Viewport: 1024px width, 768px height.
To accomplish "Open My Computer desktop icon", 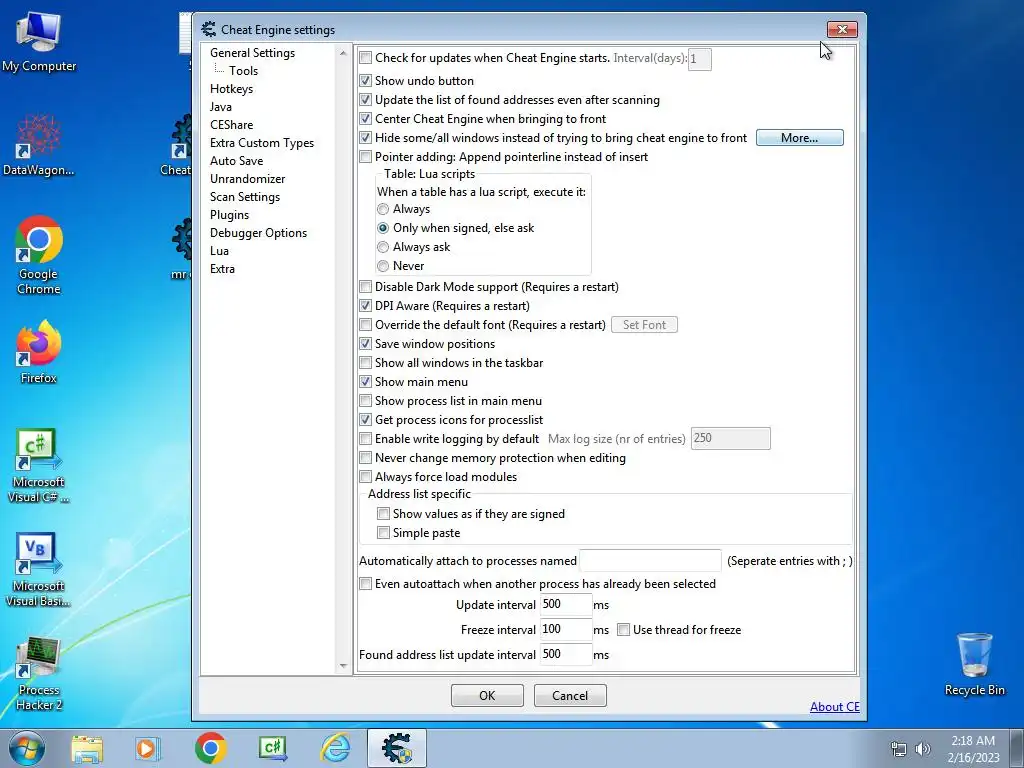I will [x=39, y=42].
